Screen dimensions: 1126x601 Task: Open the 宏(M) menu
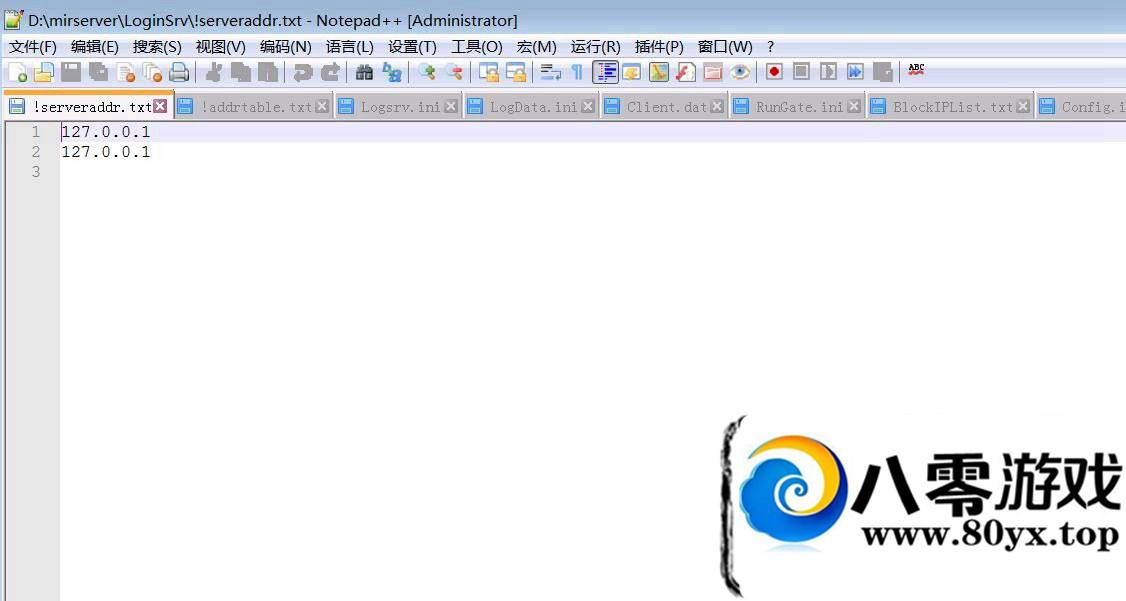[x=536, y=47]
